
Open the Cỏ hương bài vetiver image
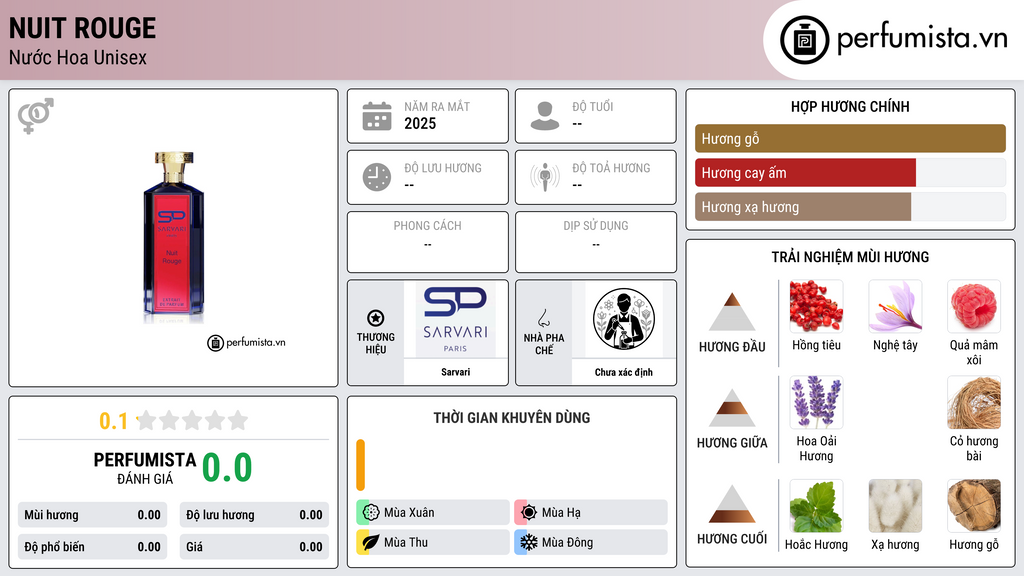(974, 402)
